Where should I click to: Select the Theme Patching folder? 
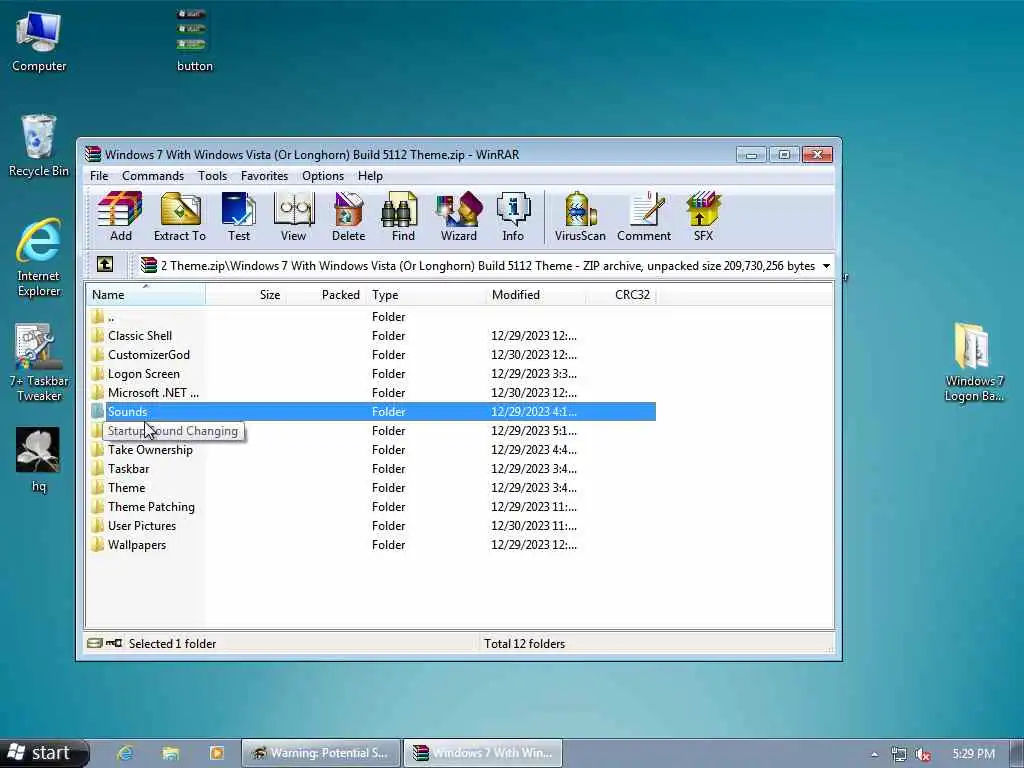371,506
